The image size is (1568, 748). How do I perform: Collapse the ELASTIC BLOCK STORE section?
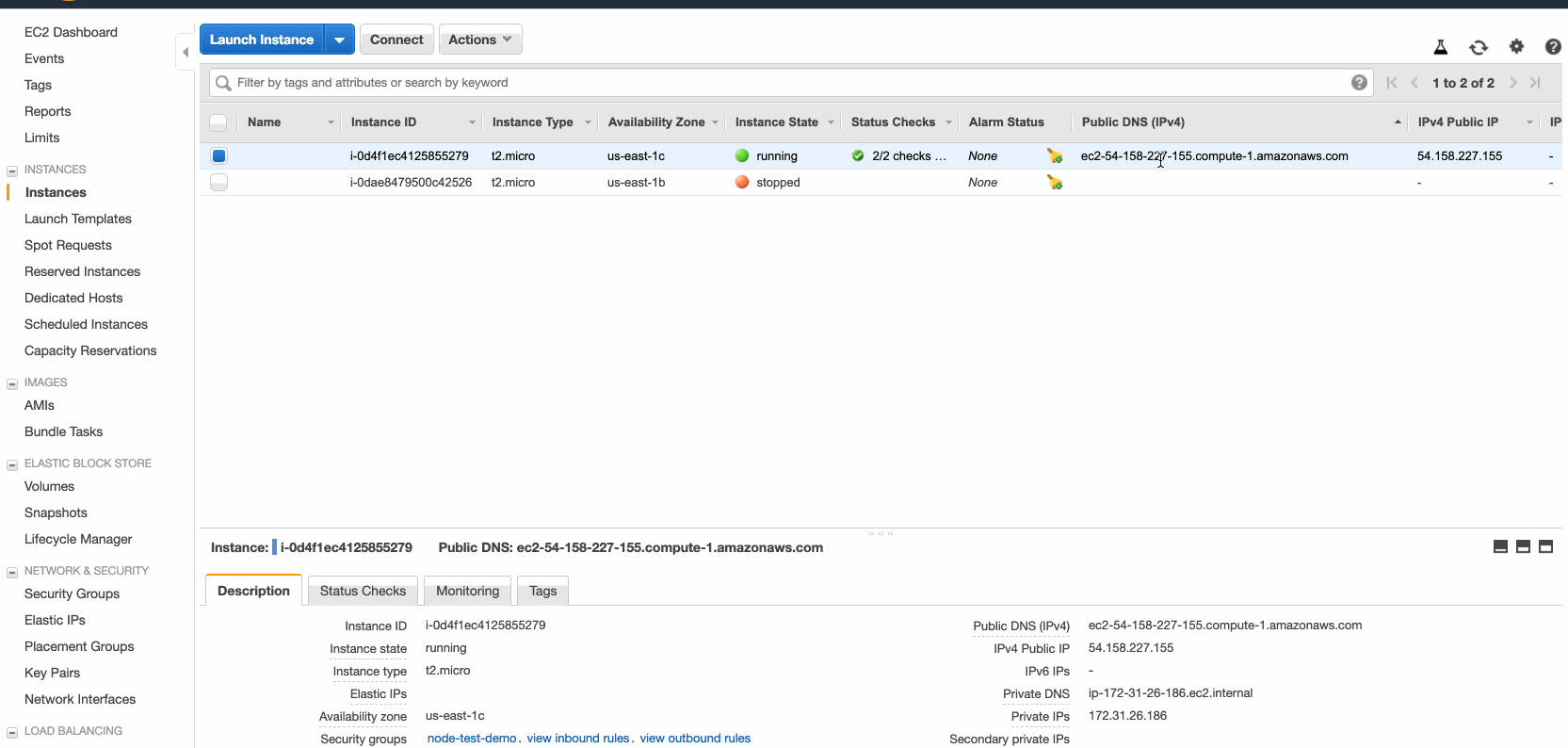tap(12, 465)
